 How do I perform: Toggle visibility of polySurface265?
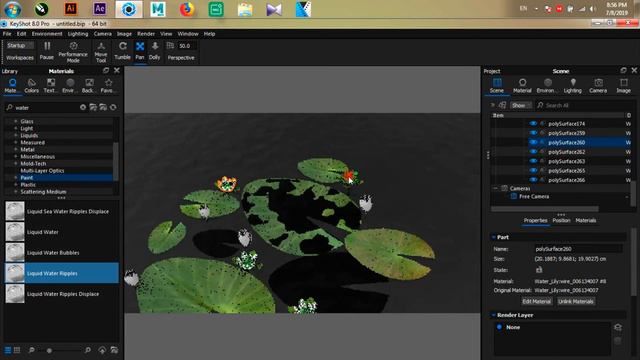[533, 170]
